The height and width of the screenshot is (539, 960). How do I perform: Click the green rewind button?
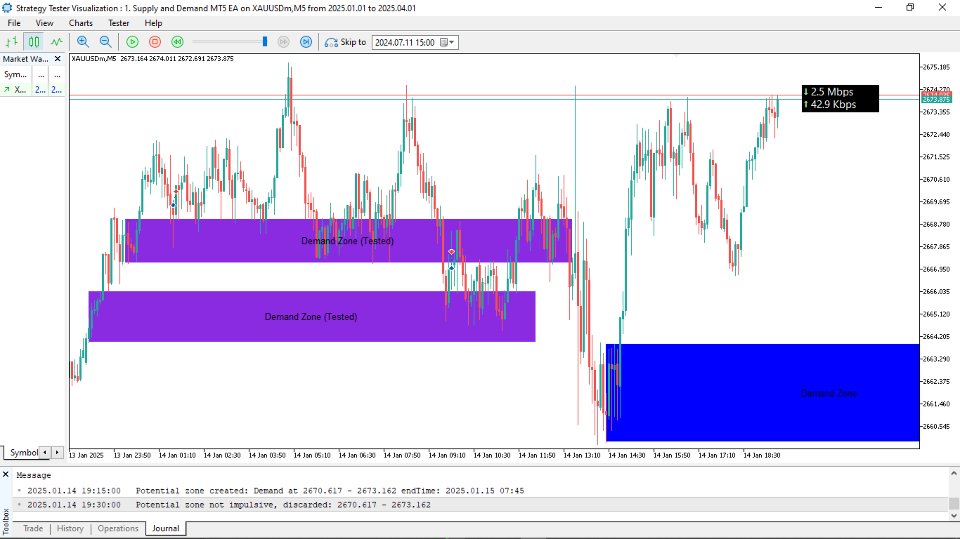(x=177, y=42)
